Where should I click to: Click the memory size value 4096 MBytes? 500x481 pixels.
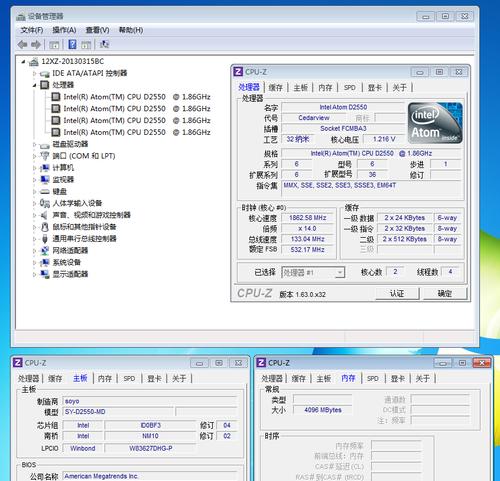pos(323,410)
